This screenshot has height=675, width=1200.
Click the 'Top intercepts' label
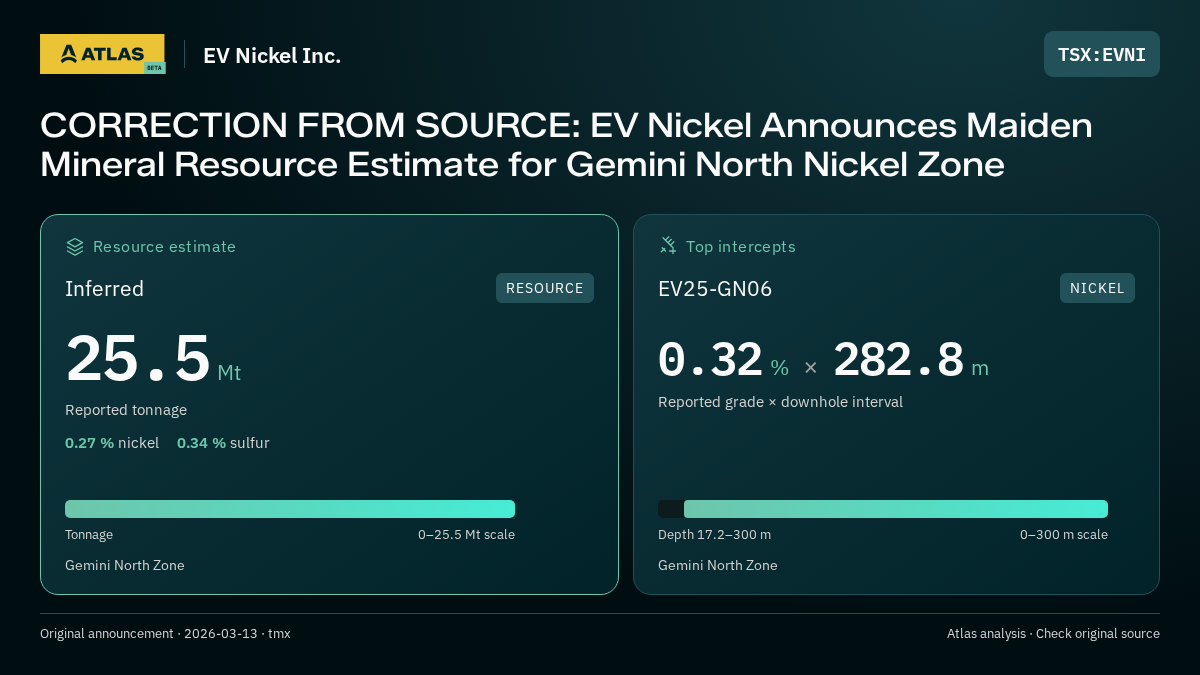pyautogui.click(x=741, y=246)
